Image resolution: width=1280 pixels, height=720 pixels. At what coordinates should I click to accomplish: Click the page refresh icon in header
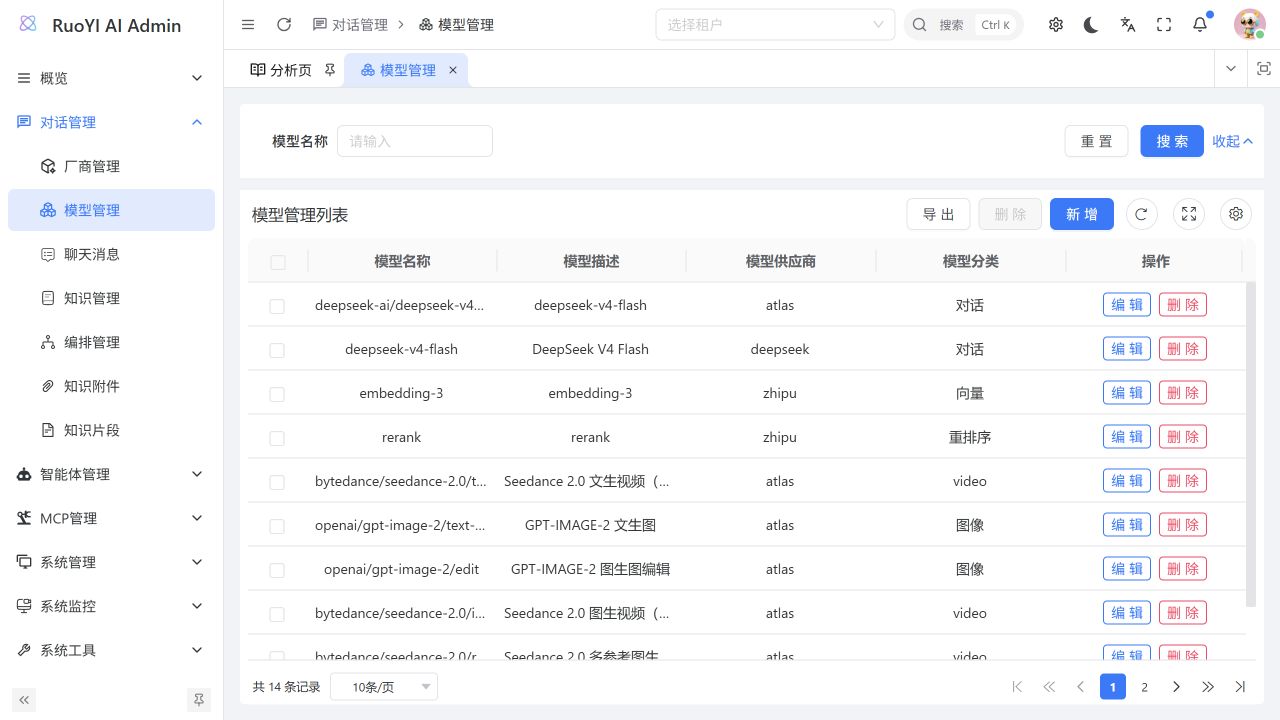click(x=284, y=25)
